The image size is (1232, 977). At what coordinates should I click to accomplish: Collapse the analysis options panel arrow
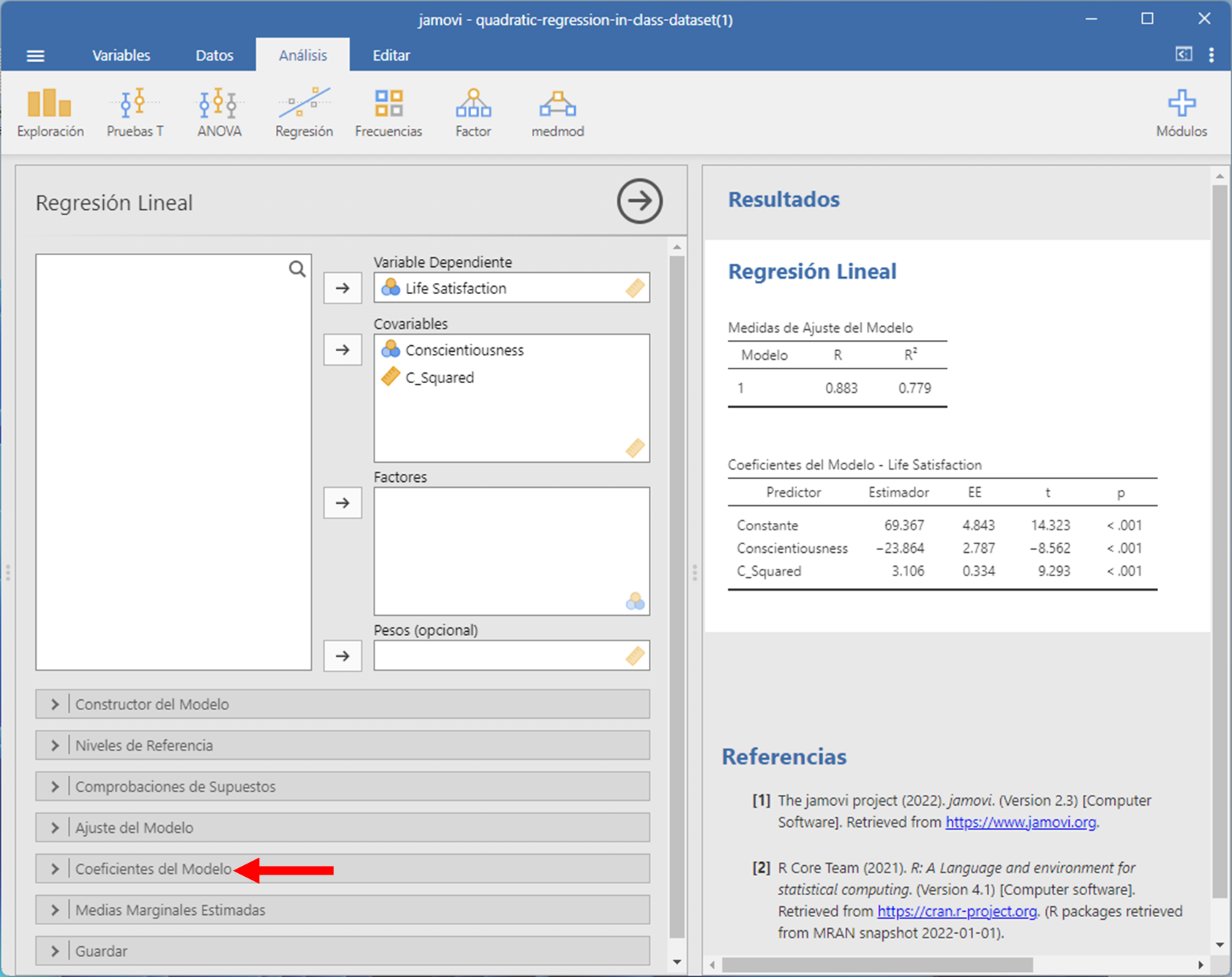coord(639,201)
